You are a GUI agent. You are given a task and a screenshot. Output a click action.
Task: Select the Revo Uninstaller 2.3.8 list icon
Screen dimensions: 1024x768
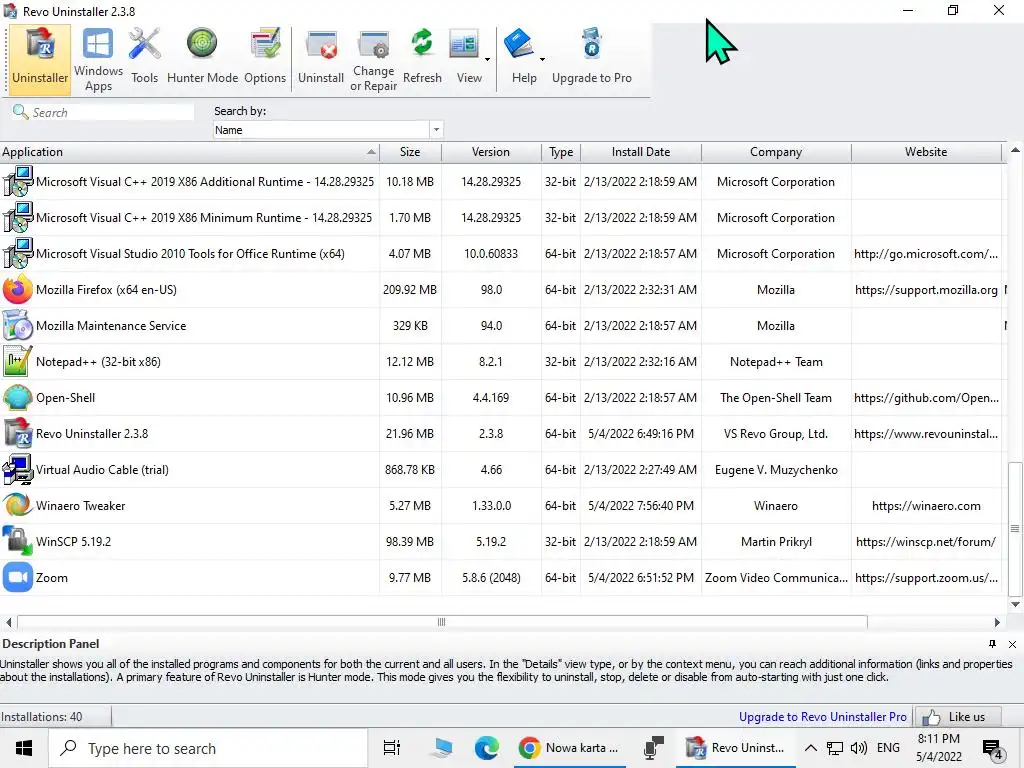[18, 433]
